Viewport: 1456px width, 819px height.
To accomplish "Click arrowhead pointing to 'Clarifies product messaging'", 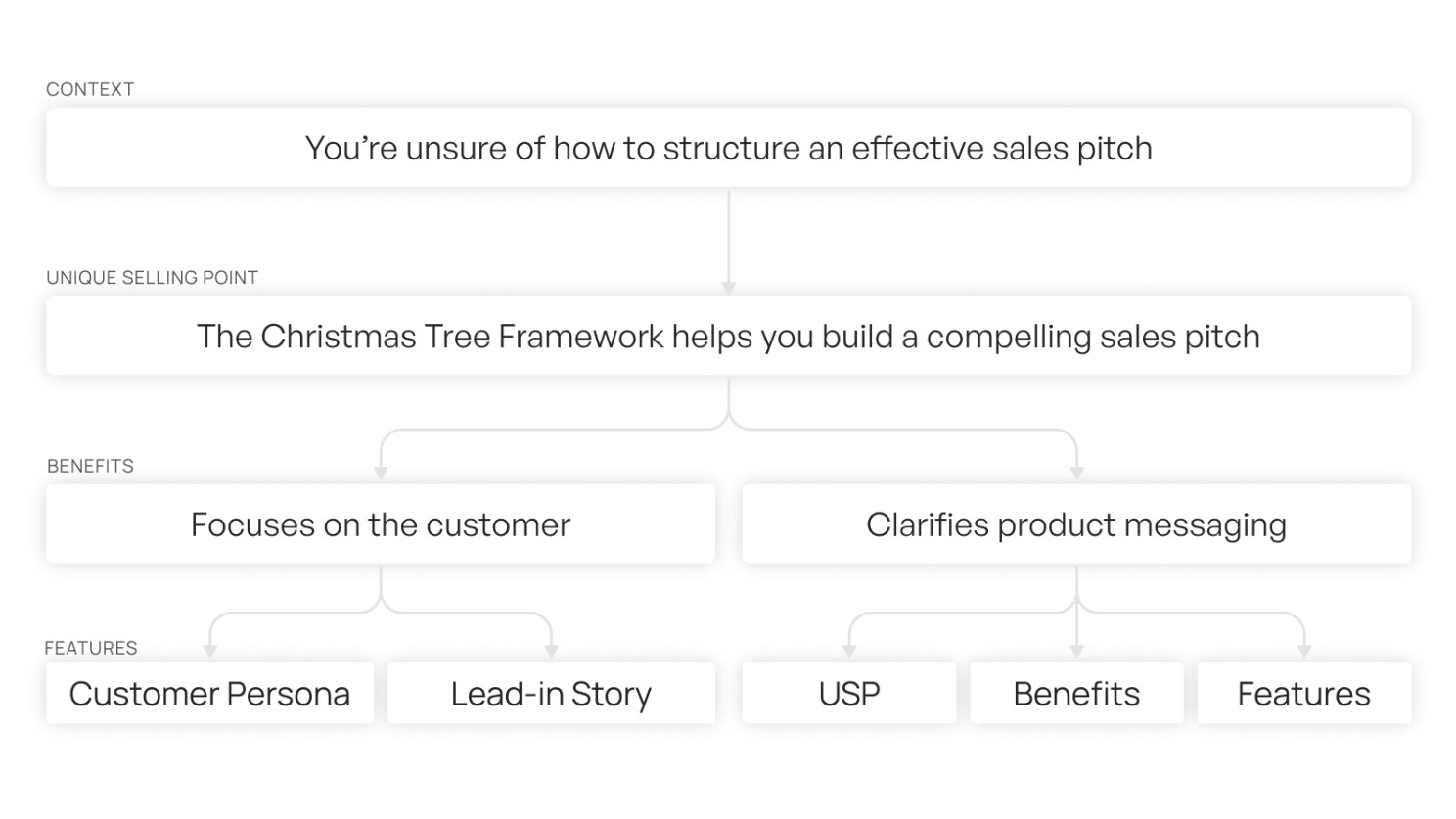I will (x=1077, y=474).
